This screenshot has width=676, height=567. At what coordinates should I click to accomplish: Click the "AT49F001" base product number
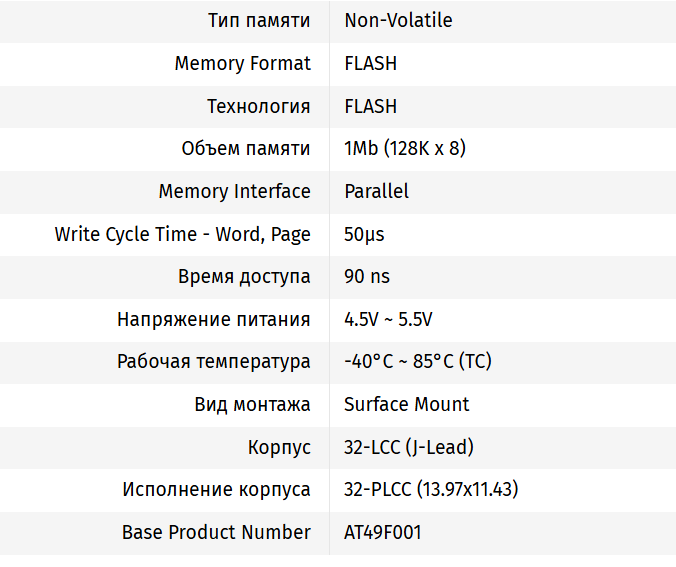[x=382, y=532]
